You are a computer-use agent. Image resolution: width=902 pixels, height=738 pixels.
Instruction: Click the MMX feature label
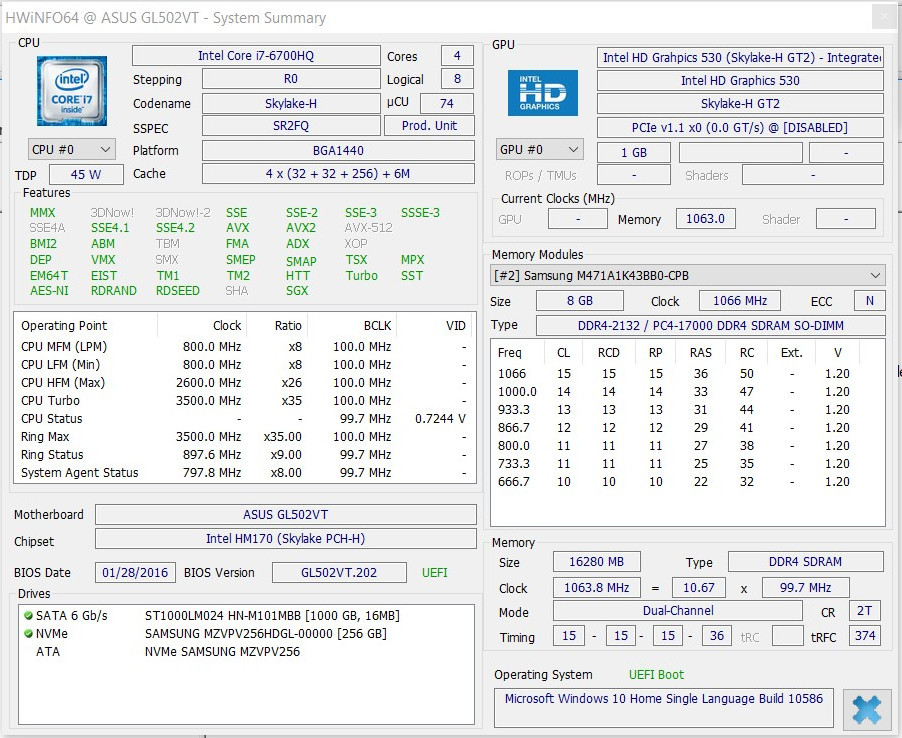[43, 213]
